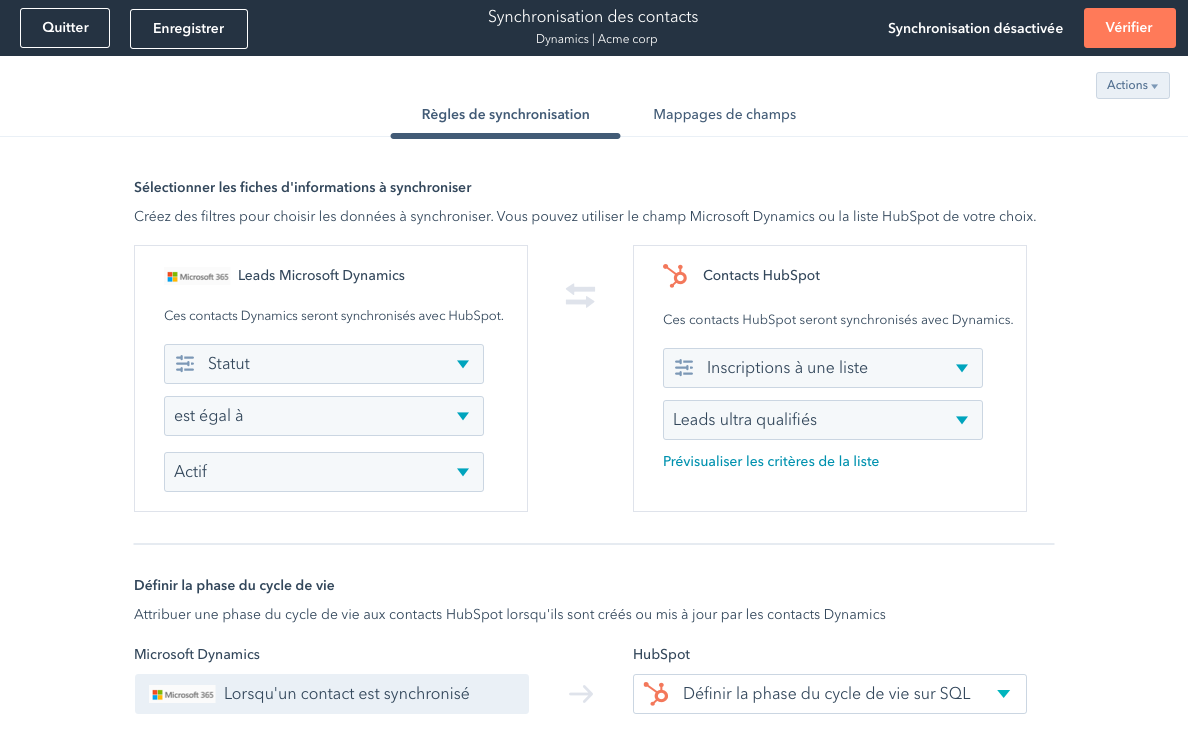Expand the Statut dropdown
The image size is (1188, 736).
(x=462, y=364)
